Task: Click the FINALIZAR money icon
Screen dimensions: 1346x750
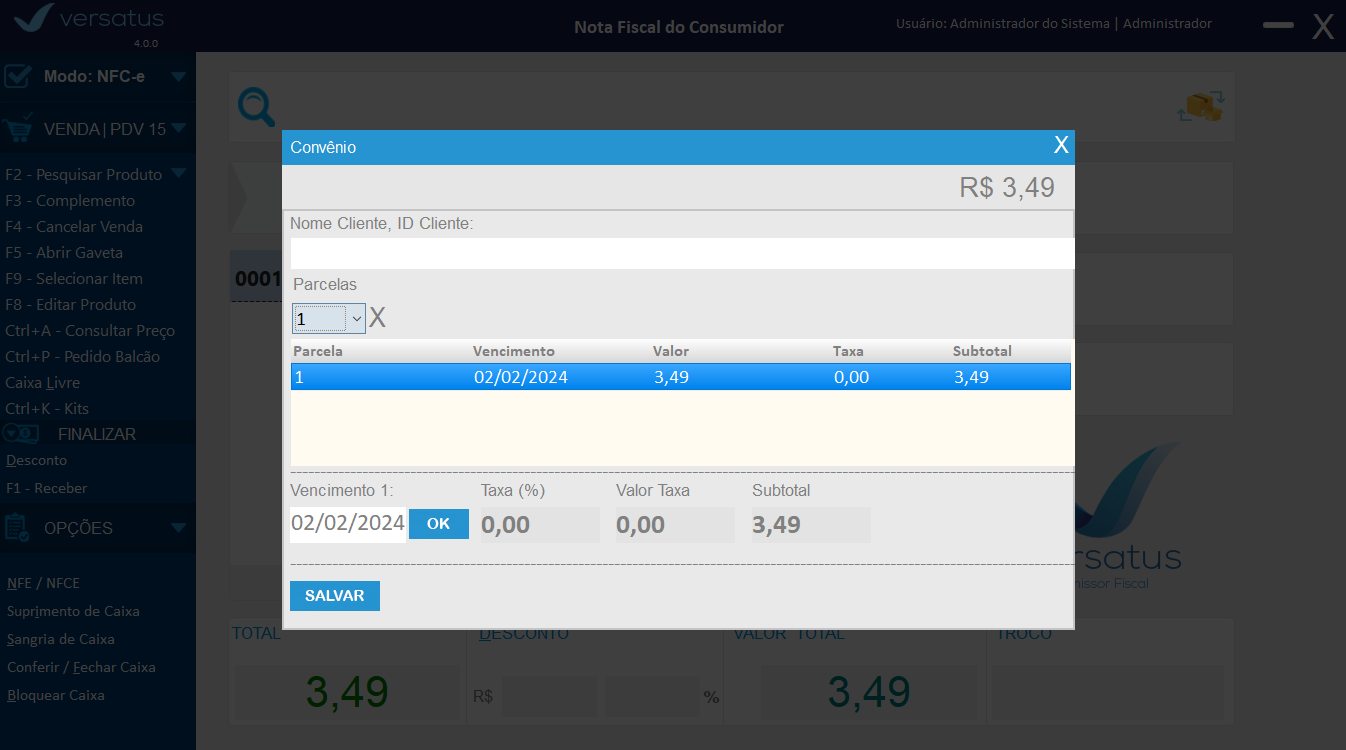Action: coord(21,434)
